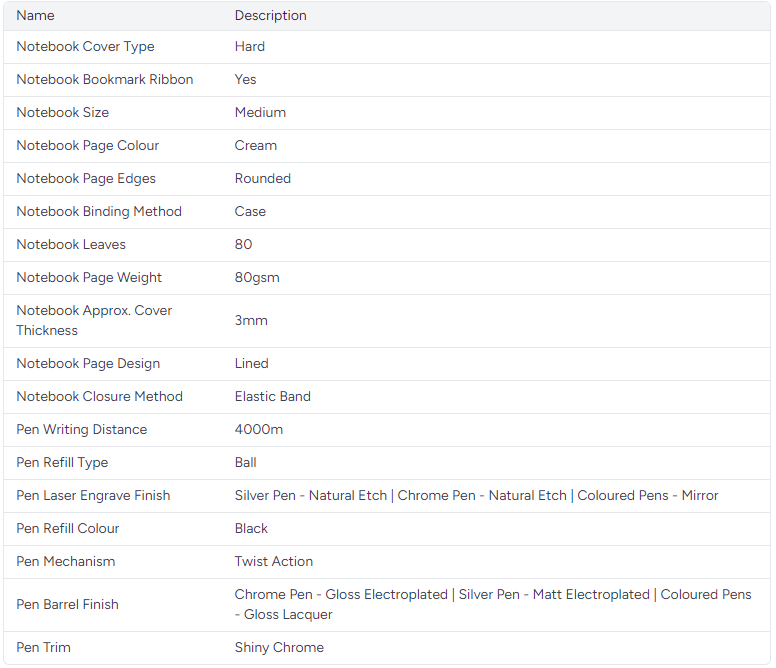Image resolution: width=776 pixels, height=668 pixels.
Task: Click the Description column header
Action: pyautogui.click(x=270, y=16)
